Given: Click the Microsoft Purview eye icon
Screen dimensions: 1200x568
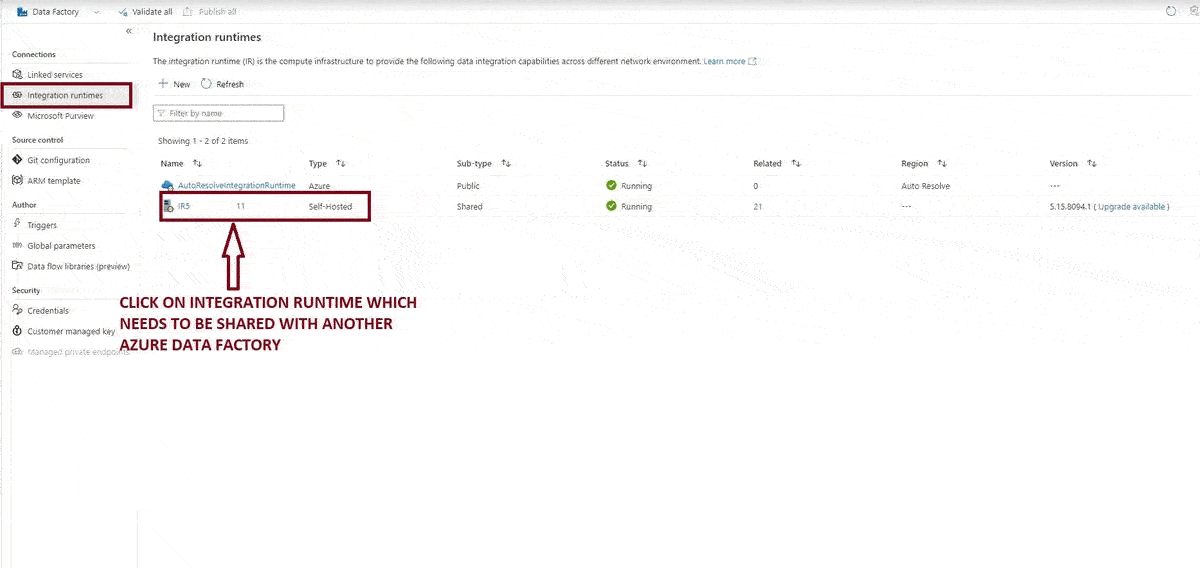Looking at the screenshot, I should point(17,116).
